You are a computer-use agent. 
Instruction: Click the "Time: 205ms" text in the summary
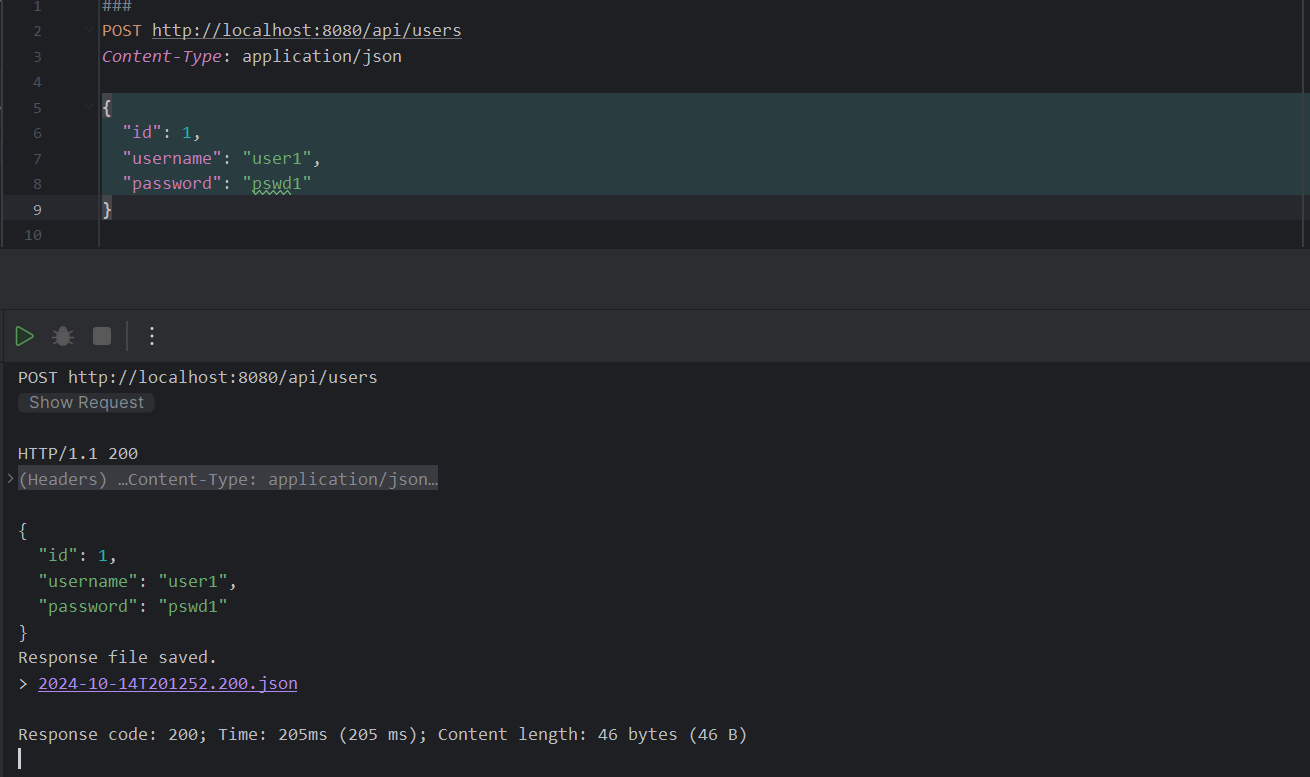[273, 734]
